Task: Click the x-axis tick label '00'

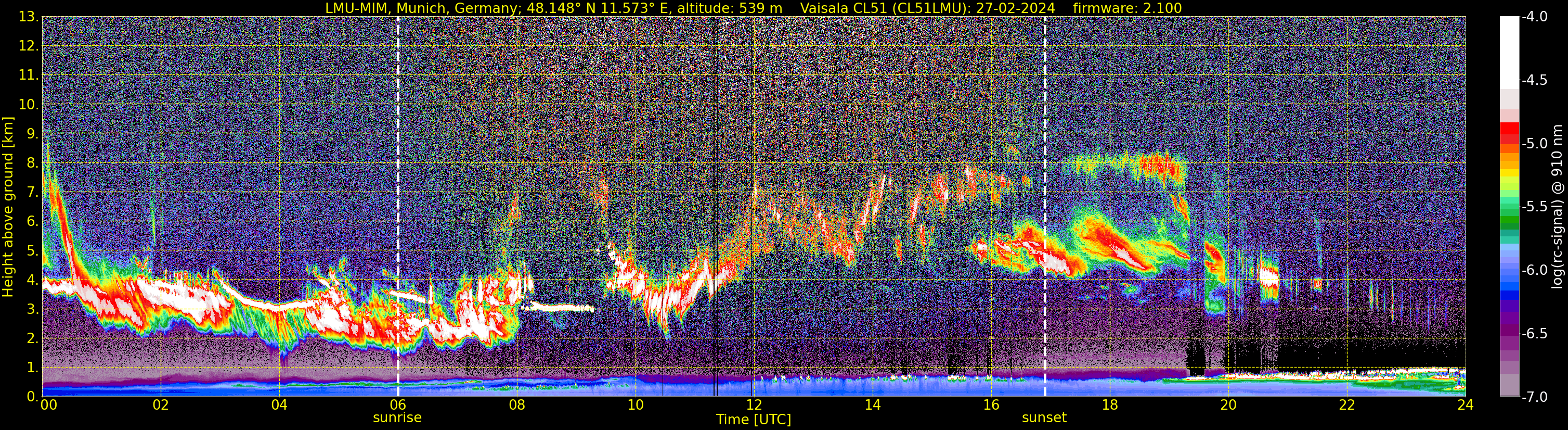Action: tap(49, 405)
